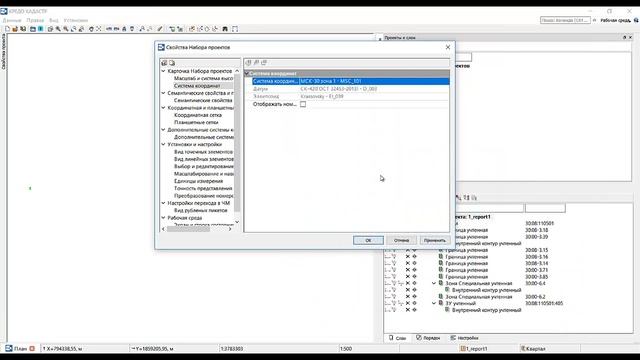This screenshot has height=360, width=640.
Task: Click the pencil edit toolbar icon
Action: coord(160,29)
